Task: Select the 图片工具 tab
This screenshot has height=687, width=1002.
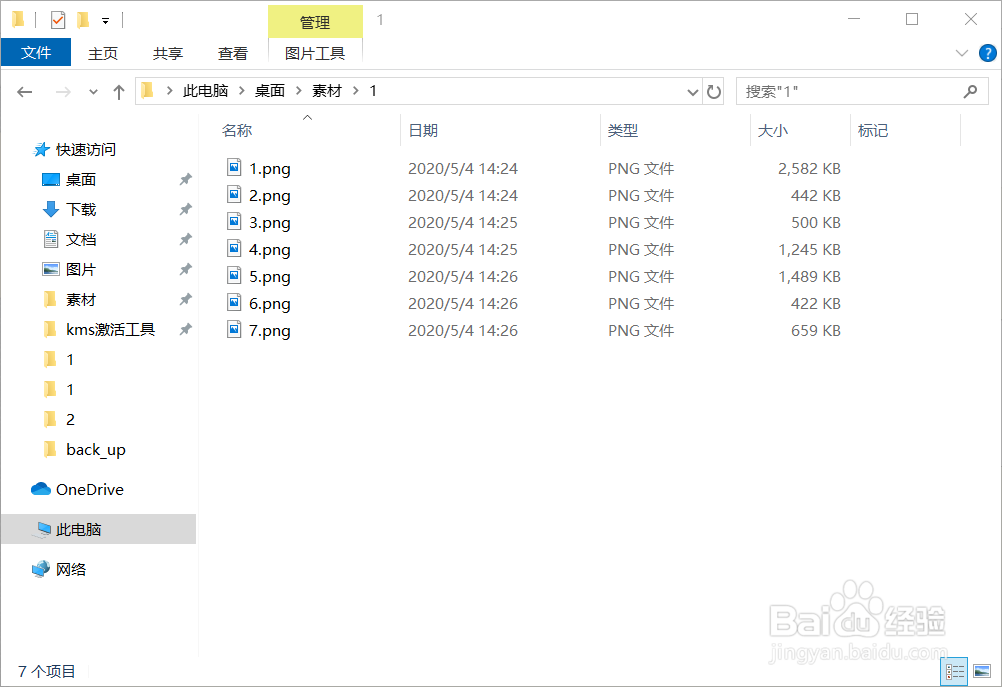Action: 315,52
